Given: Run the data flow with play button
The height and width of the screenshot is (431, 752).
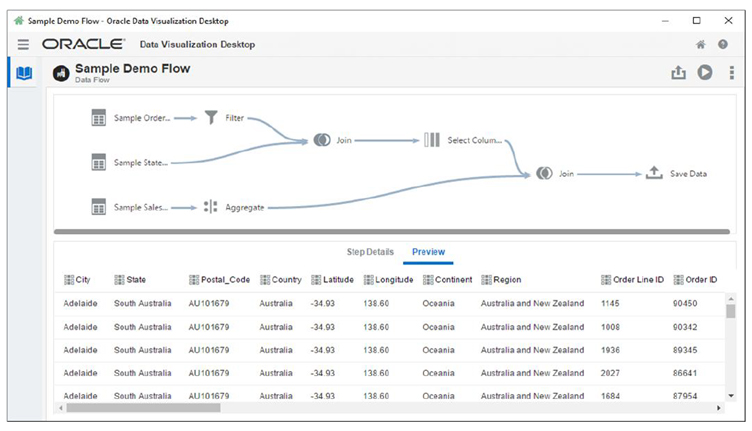Looking at the screenshot, I should tap(705, 72).
